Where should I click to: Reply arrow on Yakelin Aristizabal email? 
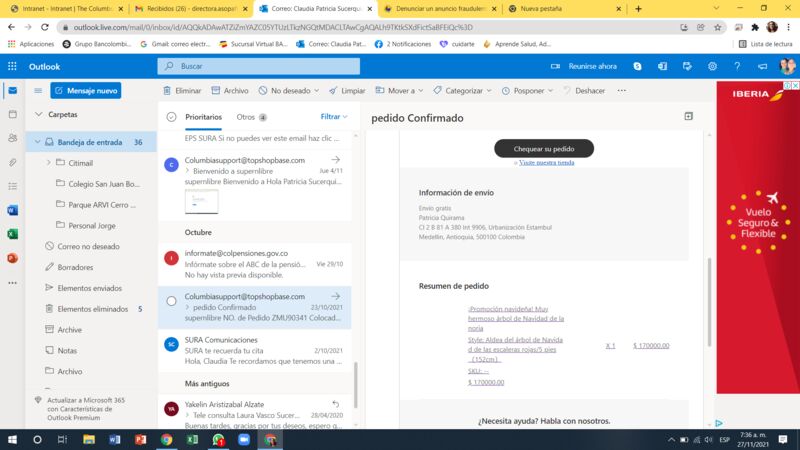pyautogui.click(x=335, y=404)
